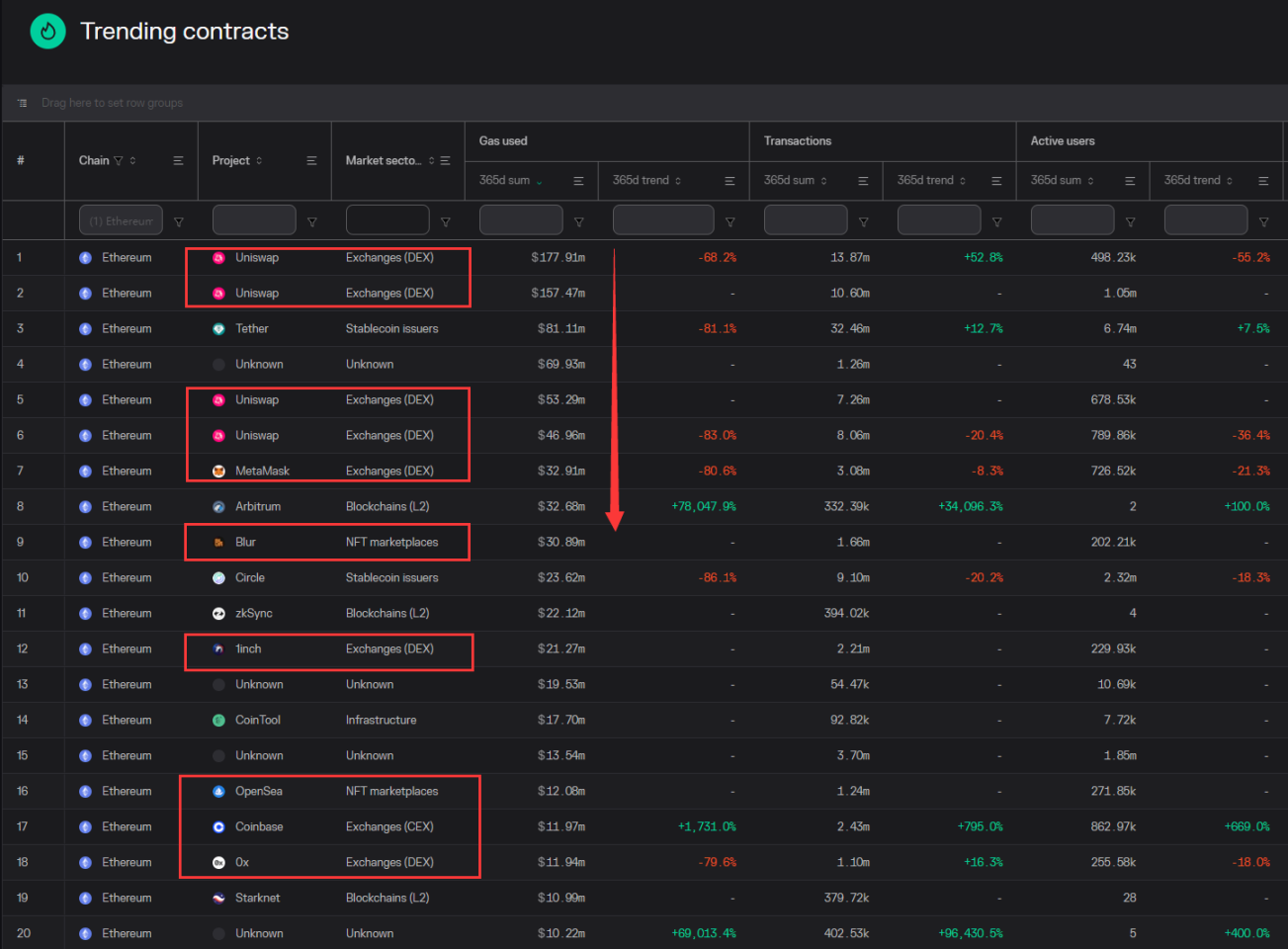Click the Gas used 365d sum filter field
Screen dimensions: 1288x949
pyautogui.click(x=521, y=220)
